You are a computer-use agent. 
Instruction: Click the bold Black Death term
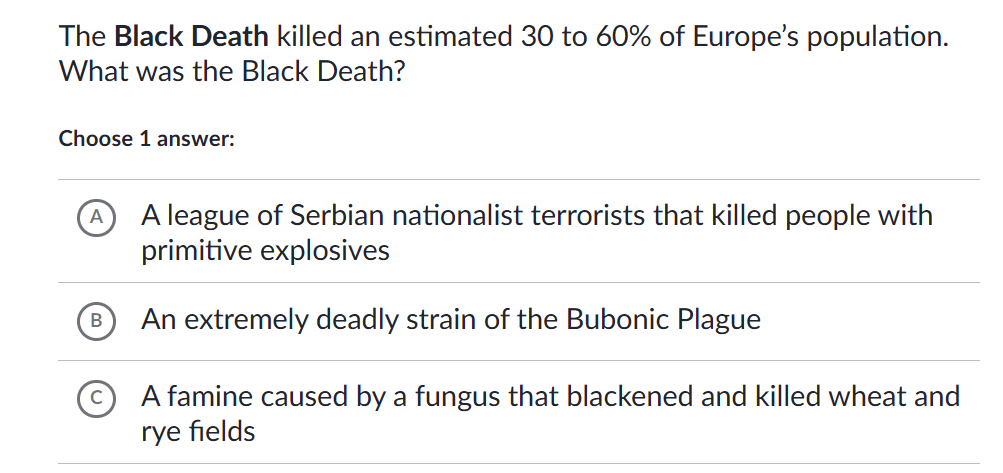click(x=191, y=38)
